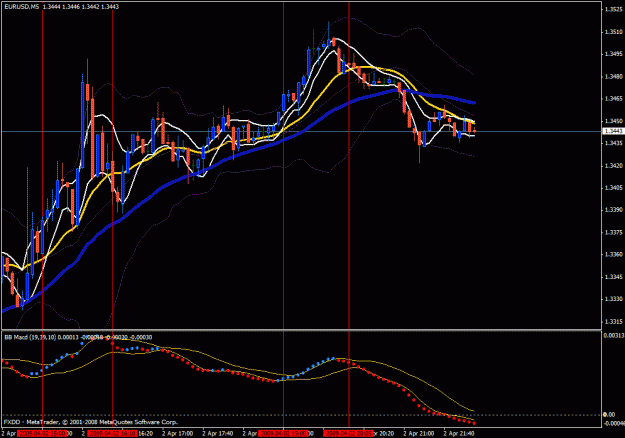This screenshot has width=625, height=438.
Task: Click the 1.3315 price scale value
Action: click(614, 321)
